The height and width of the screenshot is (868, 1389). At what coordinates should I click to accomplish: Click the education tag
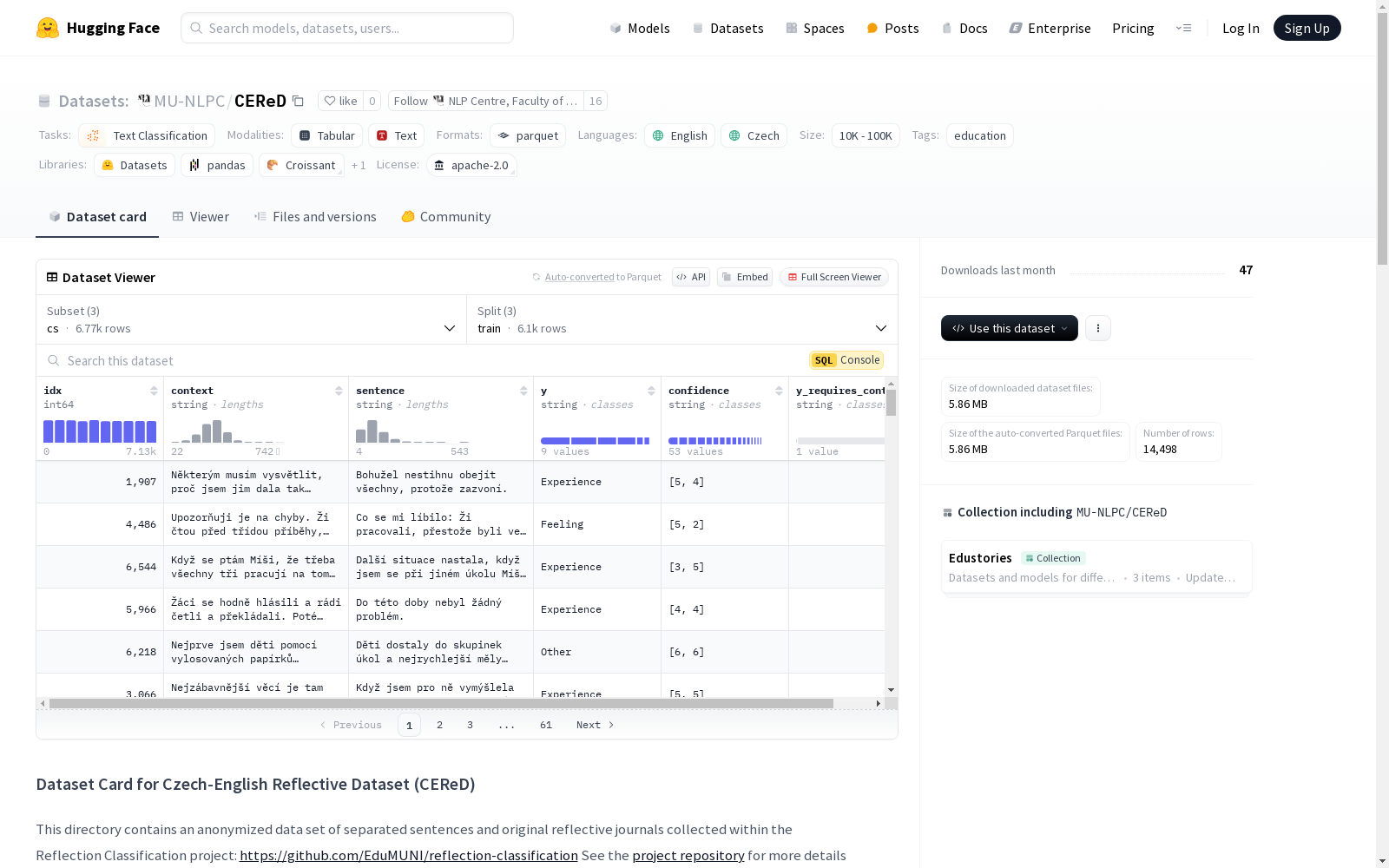980,135
